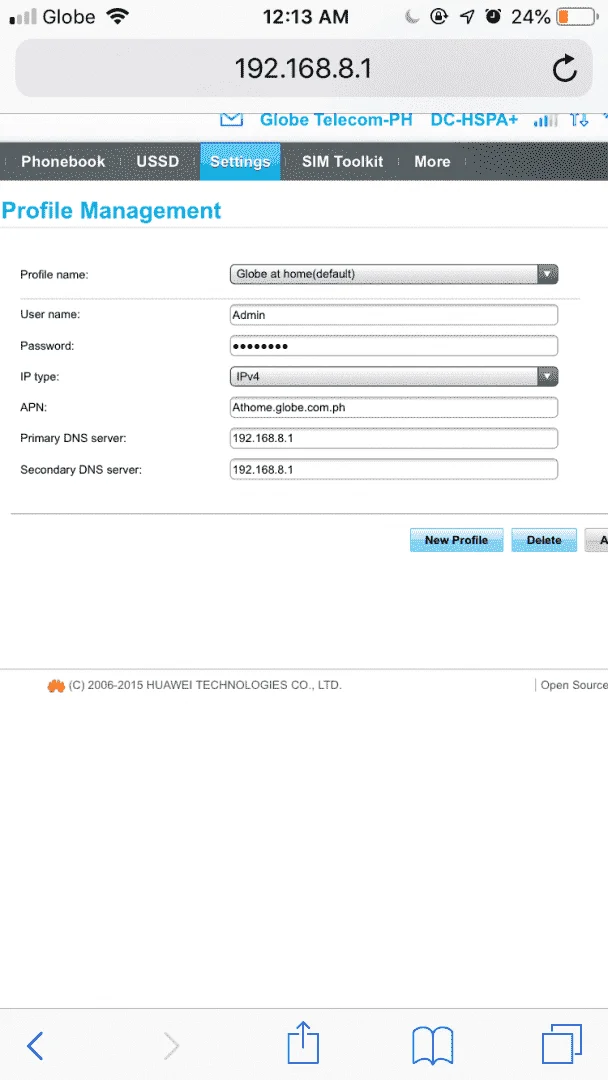
Task: Tap the alarm clock status icon
Action: click(493, 17)
